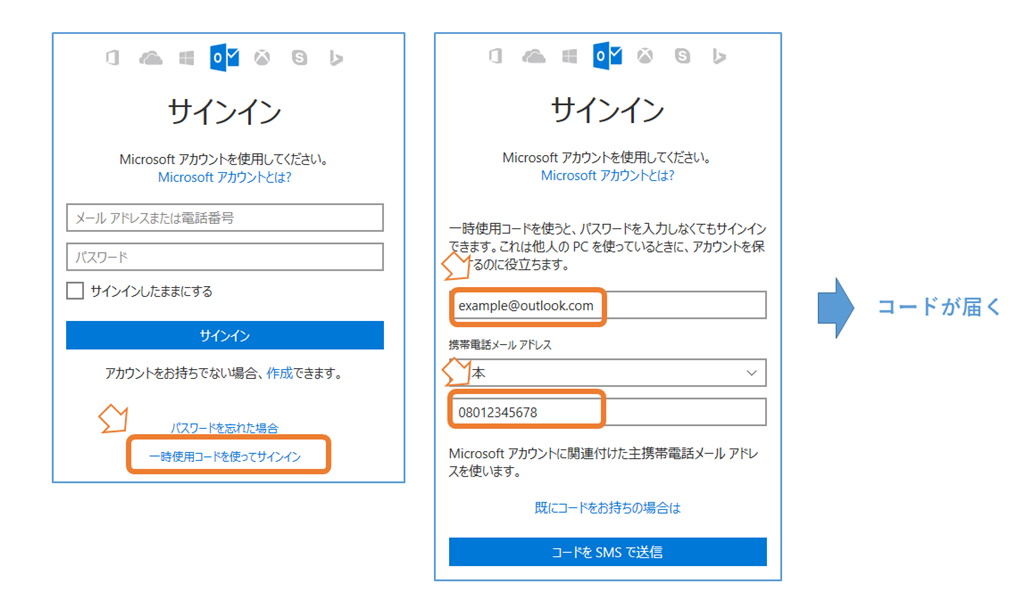Click the パスワードを忘れた場合 link
The image size is (1024, 591).
pos(225,428)
